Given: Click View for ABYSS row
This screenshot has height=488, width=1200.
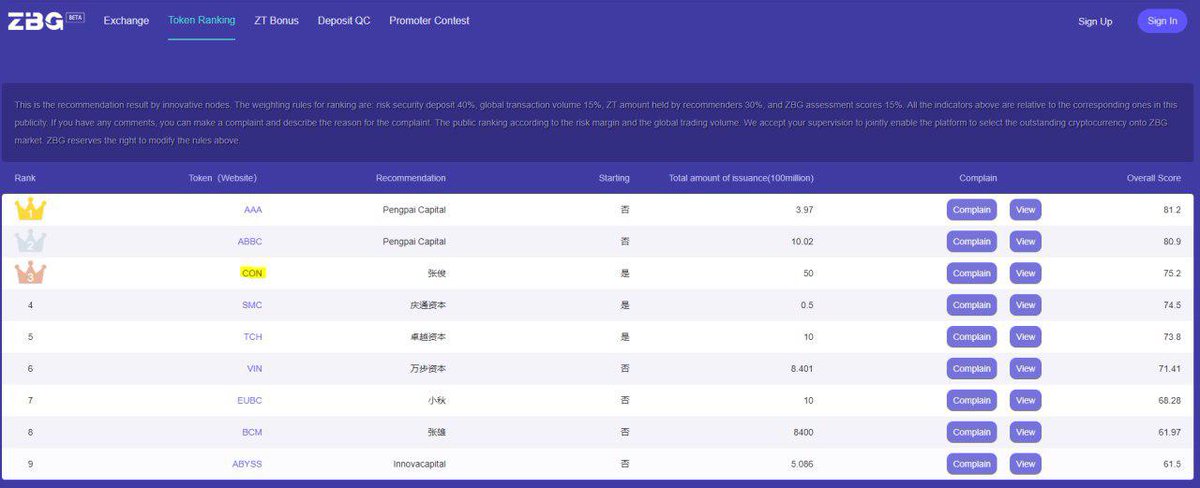Looking at the screenshot, I should (x=1025, y=464).
